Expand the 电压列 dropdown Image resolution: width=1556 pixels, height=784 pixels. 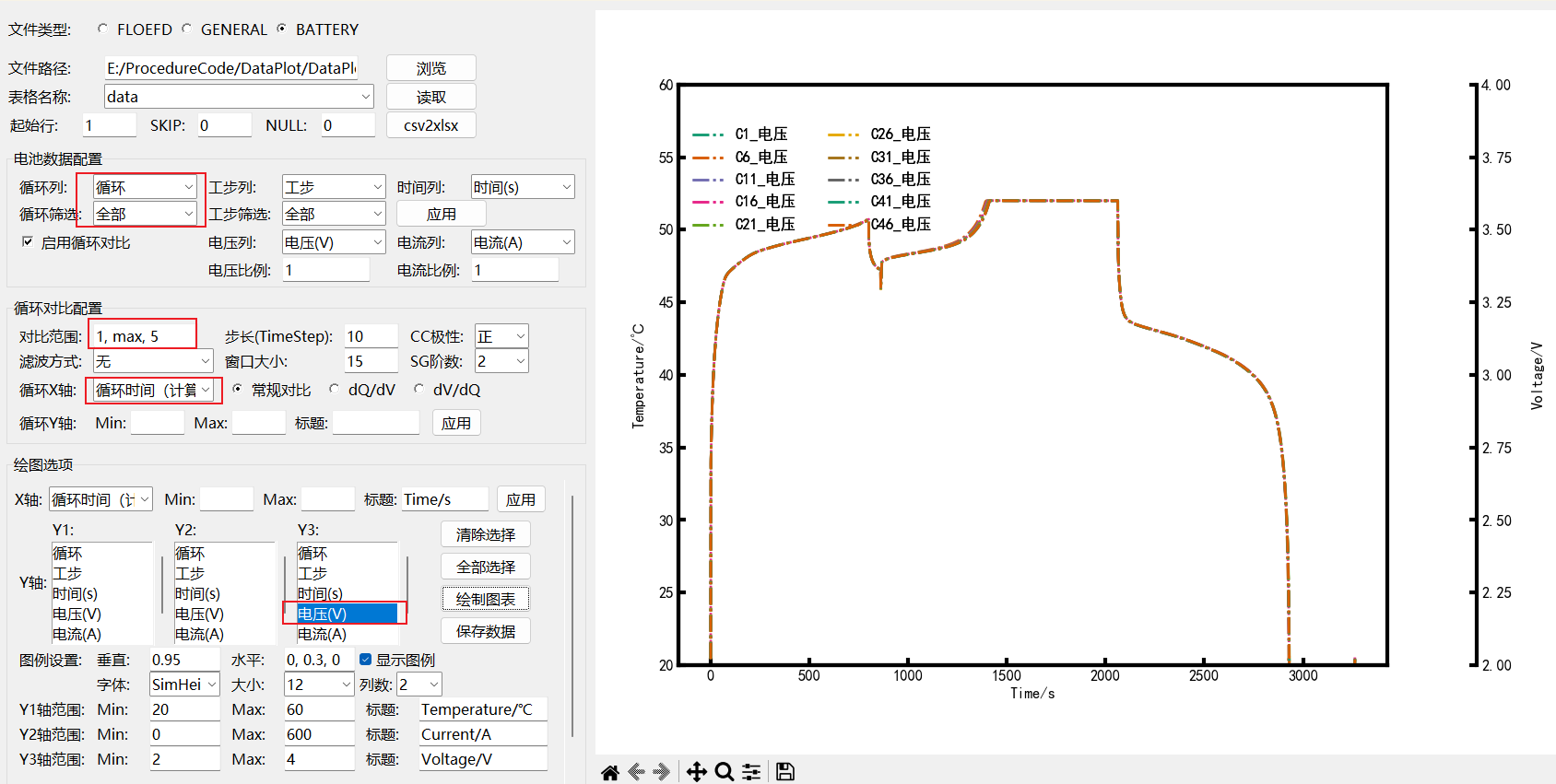pyautogui.click(x=334, y=242)
